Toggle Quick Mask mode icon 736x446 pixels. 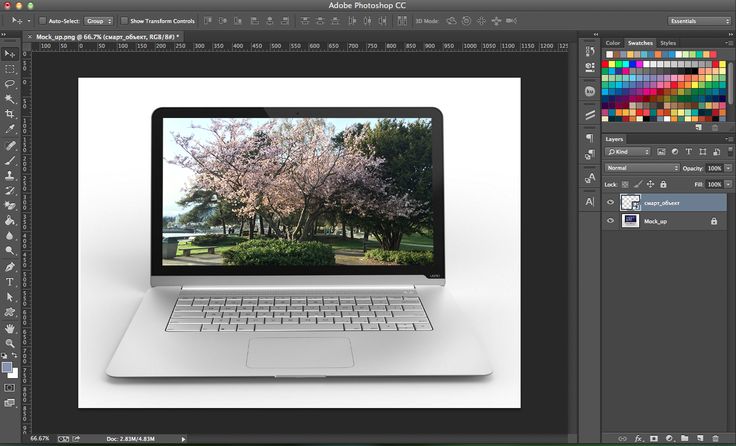(x=9, y=388)
